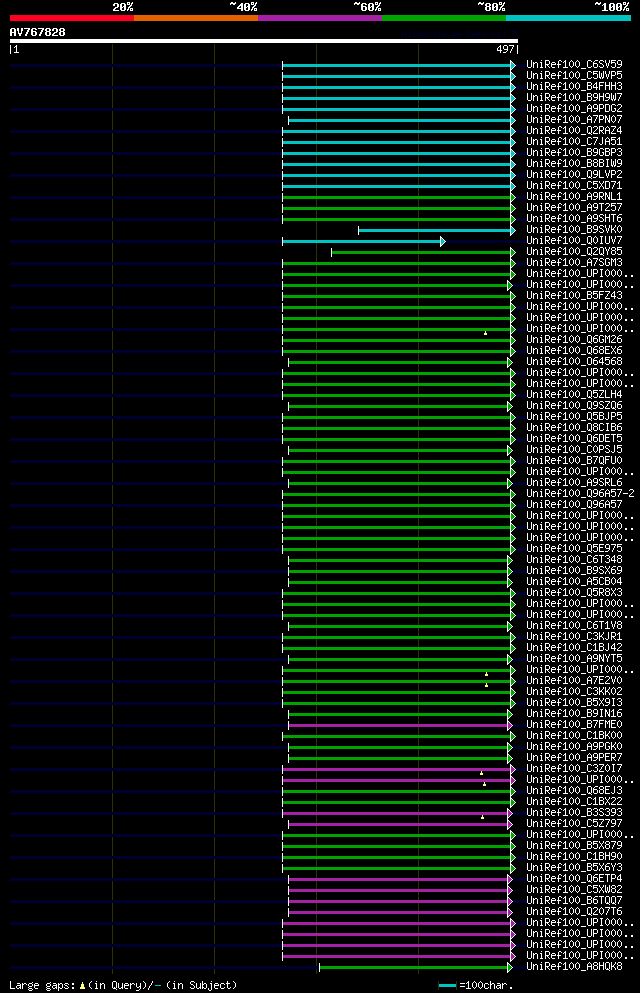Open the UniRef100_Q68EX6 entry
The height and width of the screenshot is (993, 640).
tap(574, 351)
